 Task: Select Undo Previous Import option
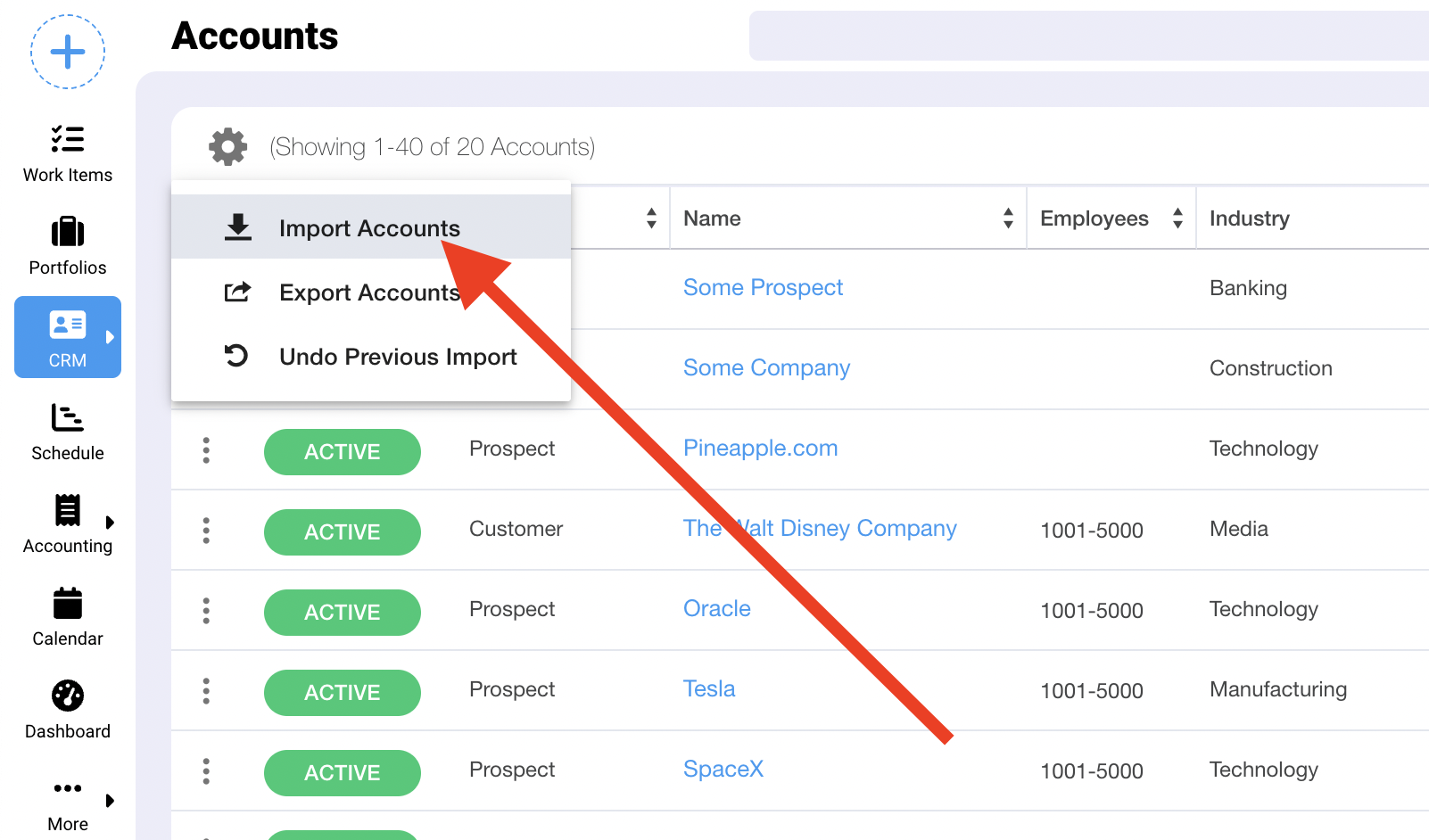click(397, 357)
